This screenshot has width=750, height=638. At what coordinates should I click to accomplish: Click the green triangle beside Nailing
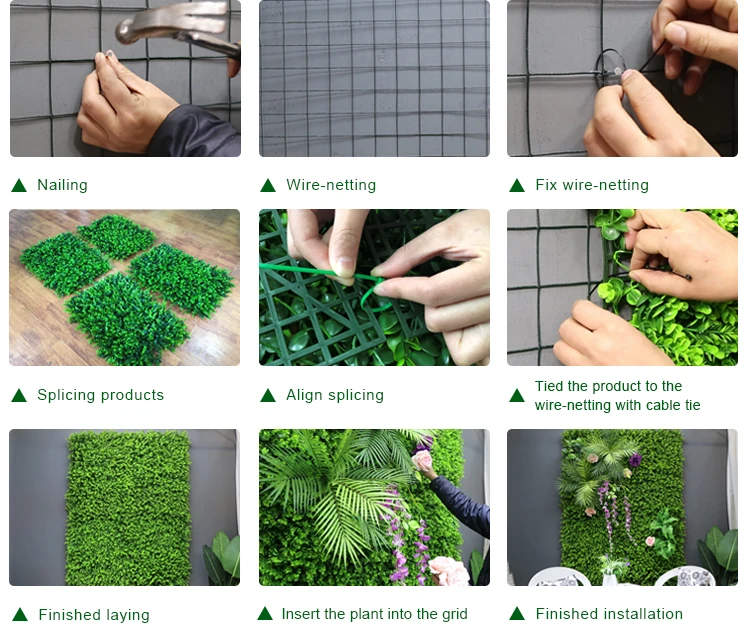click(x=19, y=186)
